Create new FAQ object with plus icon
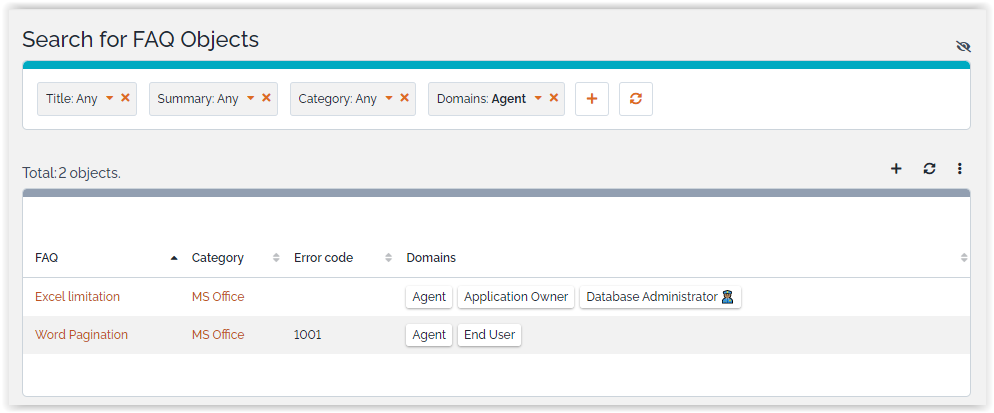This screenshot has width=994, height=413. pyautogui.click(x=896, y=169)
